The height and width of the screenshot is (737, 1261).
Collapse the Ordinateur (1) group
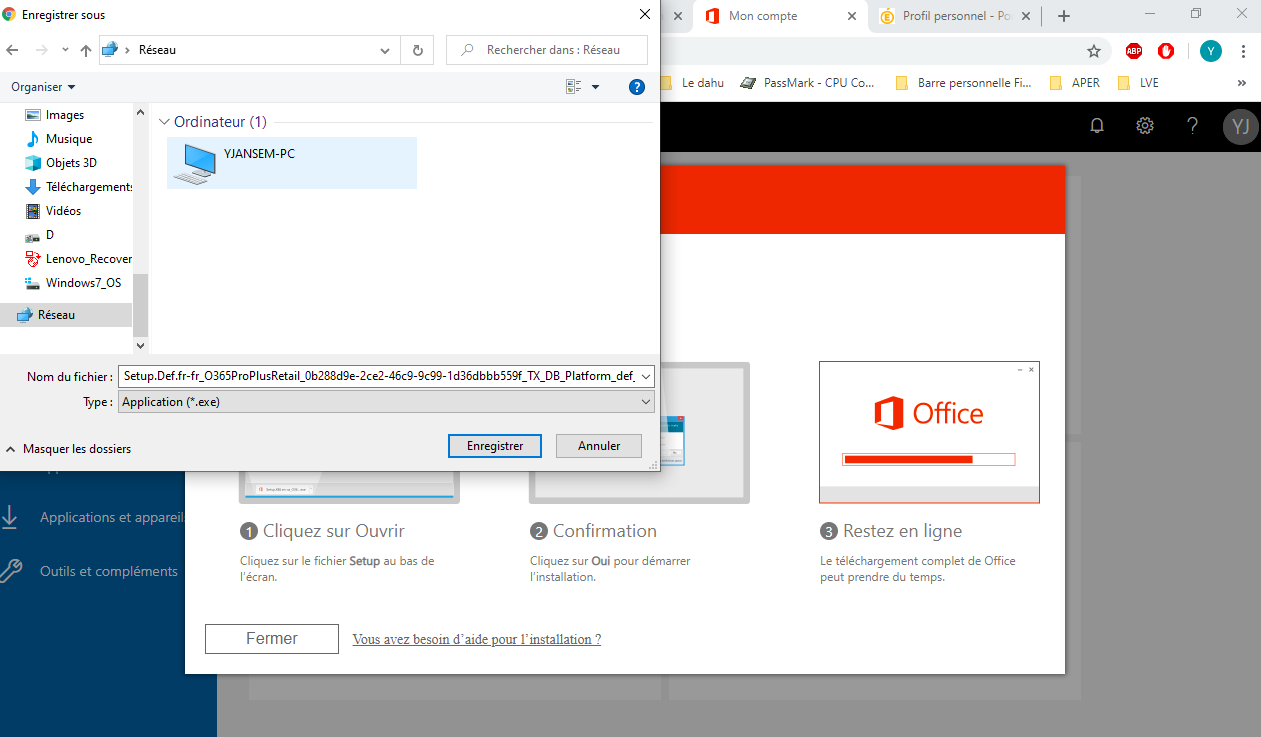pos(165,122)
